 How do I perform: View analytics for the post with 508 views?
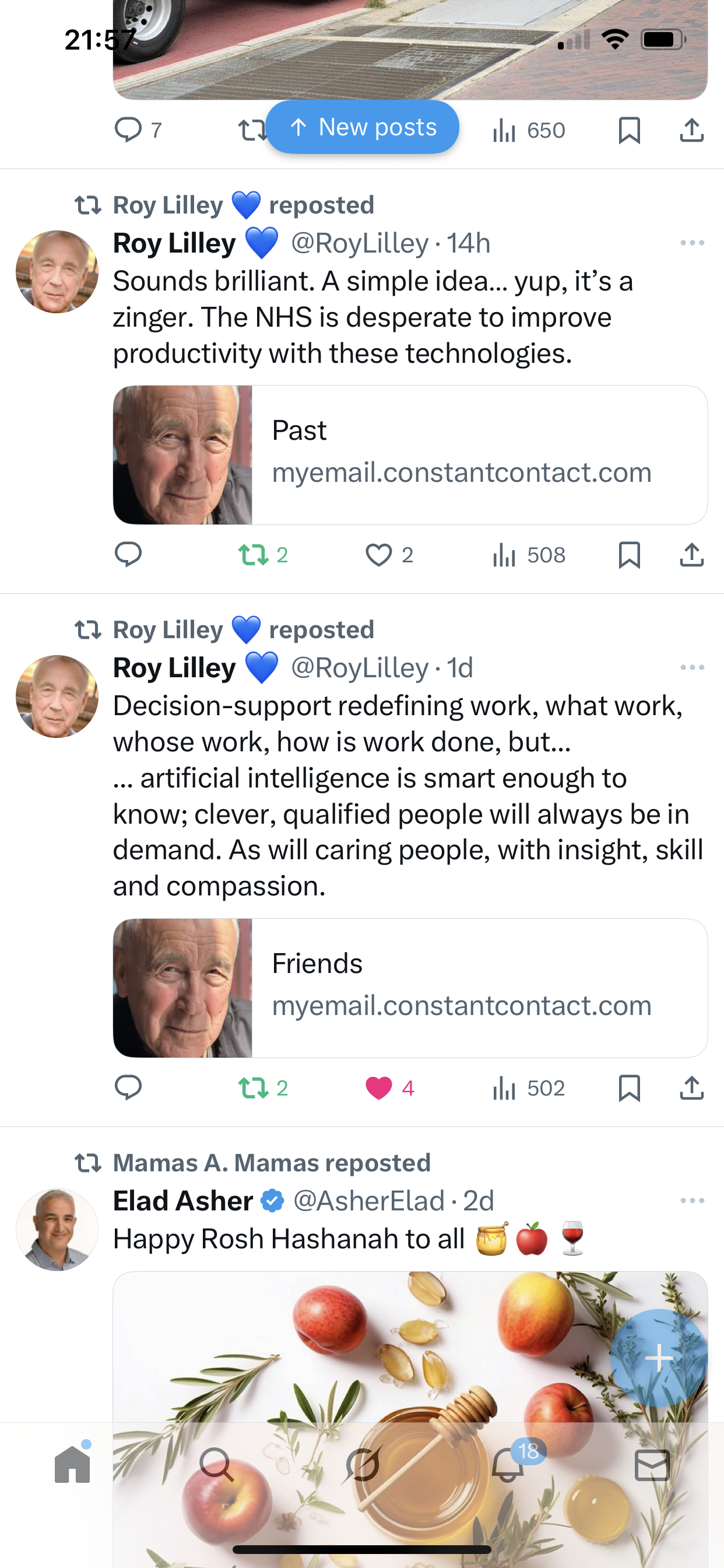pyautogui.click(x=528, y=555)
